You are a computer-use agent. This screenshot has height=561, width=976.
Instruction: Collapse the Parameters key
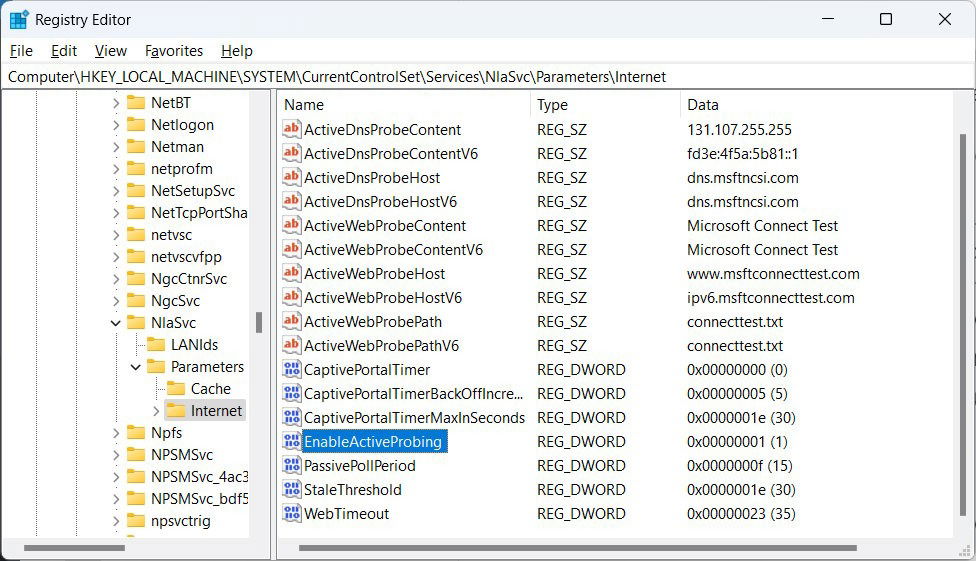tap(136, 367)
